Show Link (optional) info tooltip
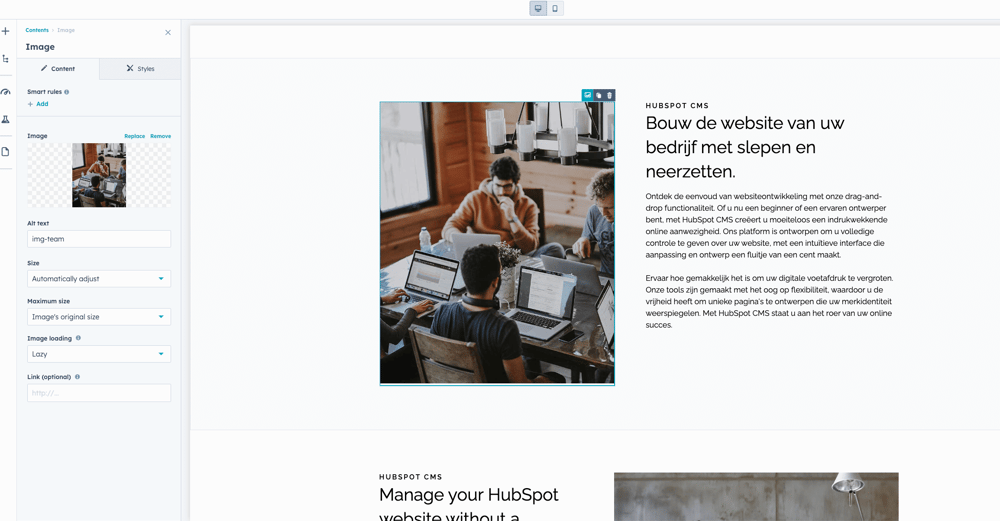Viewport: 1000px width, 521px height. tap(77, 377)
